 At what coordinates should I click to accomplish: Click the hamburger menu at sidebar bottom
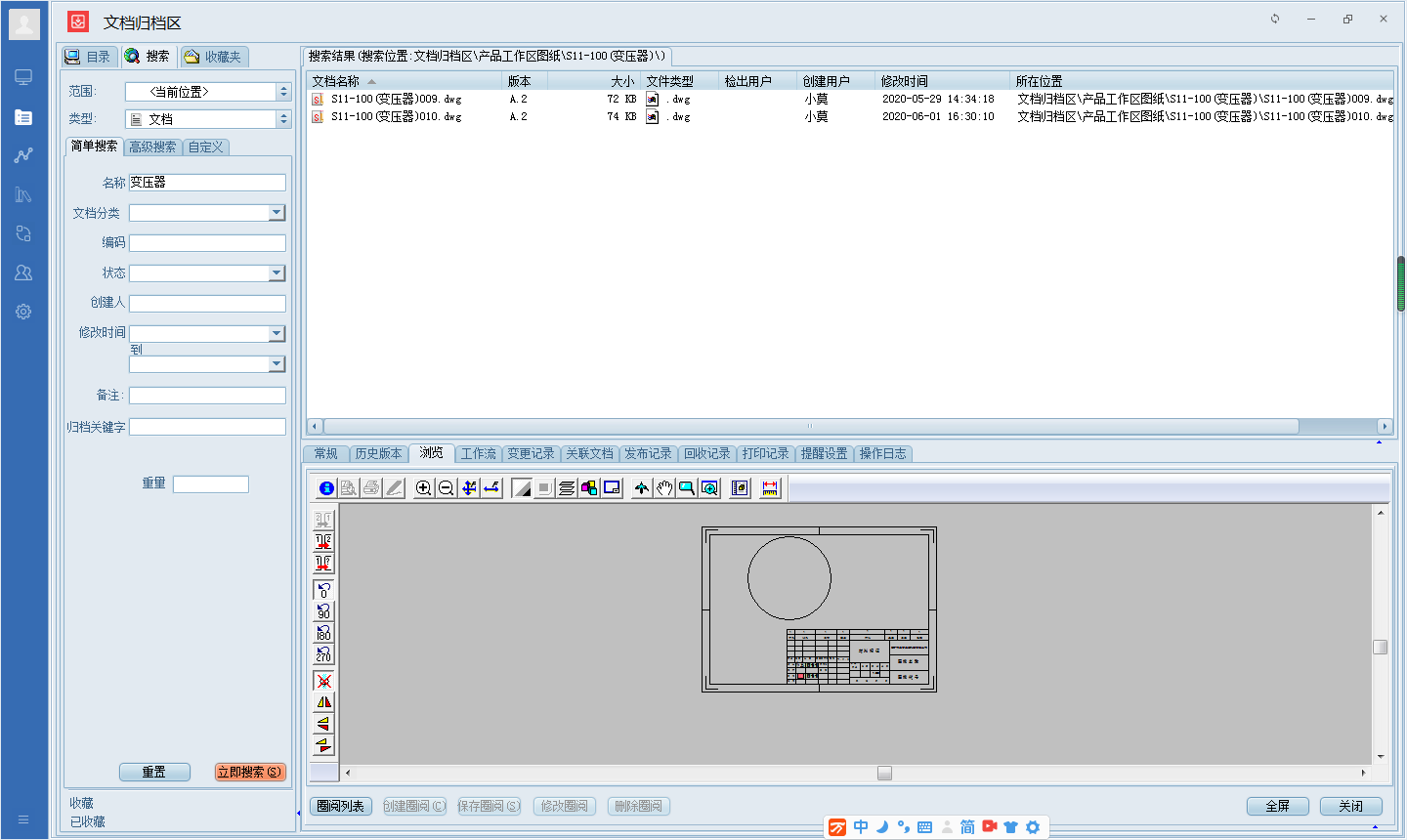coord(23,819)
